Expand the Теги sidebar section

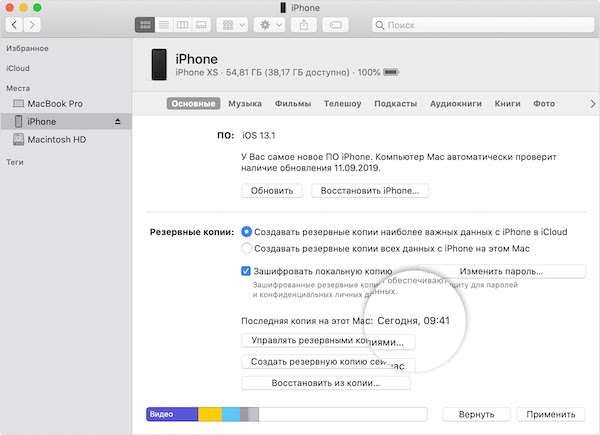click(x=15, y=162)
